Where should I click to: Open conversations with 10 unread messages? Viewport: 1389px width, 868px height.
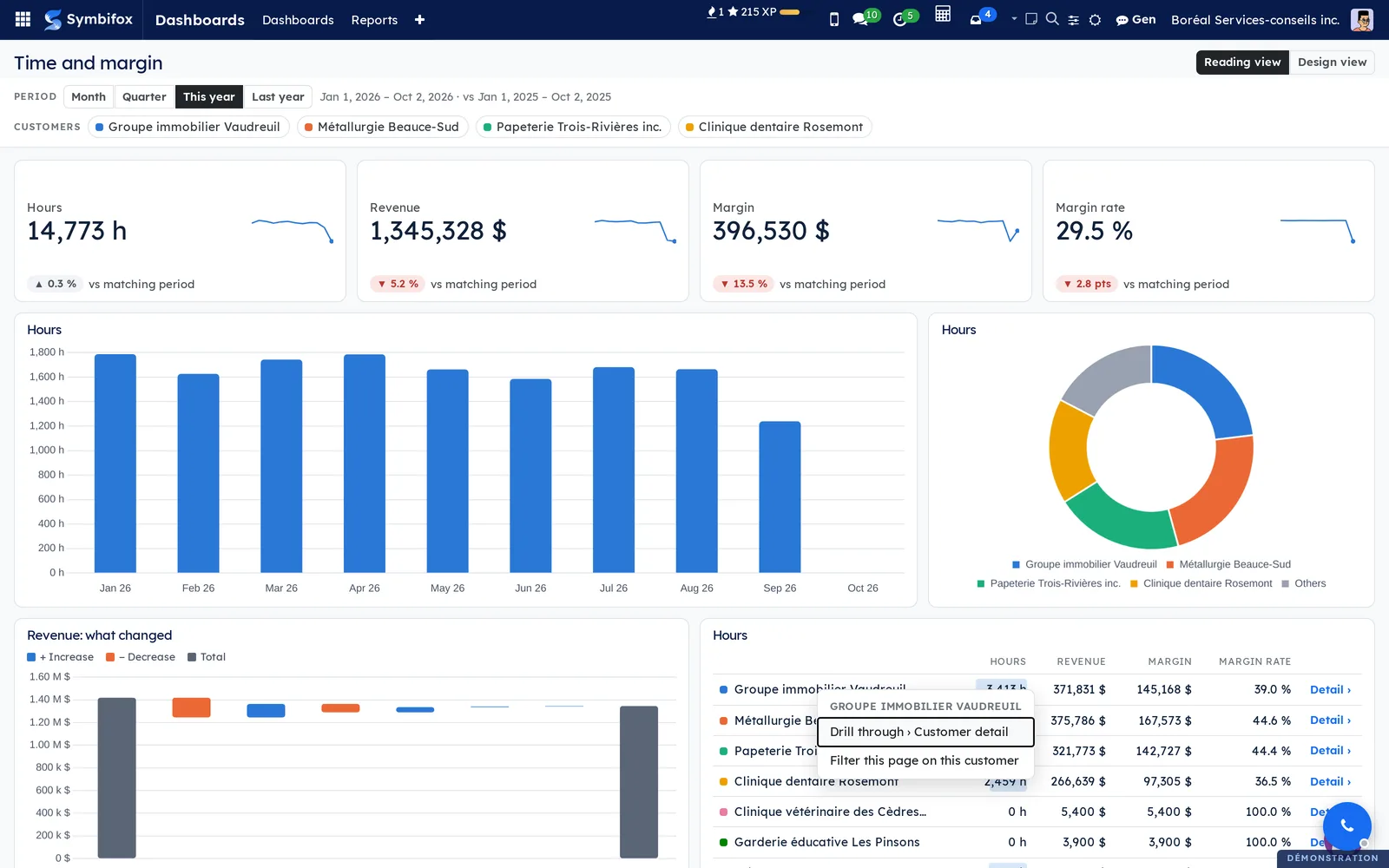tap(866, 17)
